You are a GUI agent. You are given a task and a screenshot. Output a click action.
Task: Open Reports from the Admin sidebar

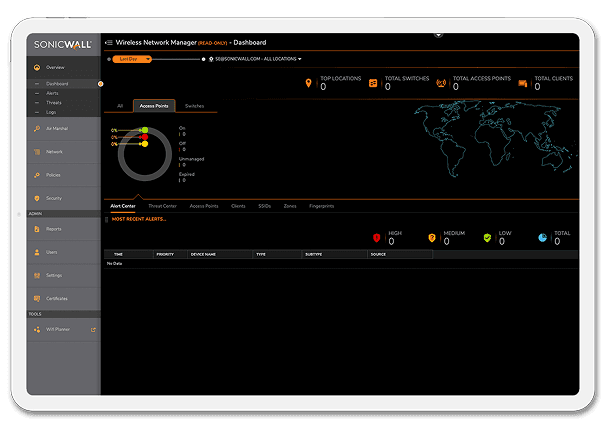(x=38, y=229)
